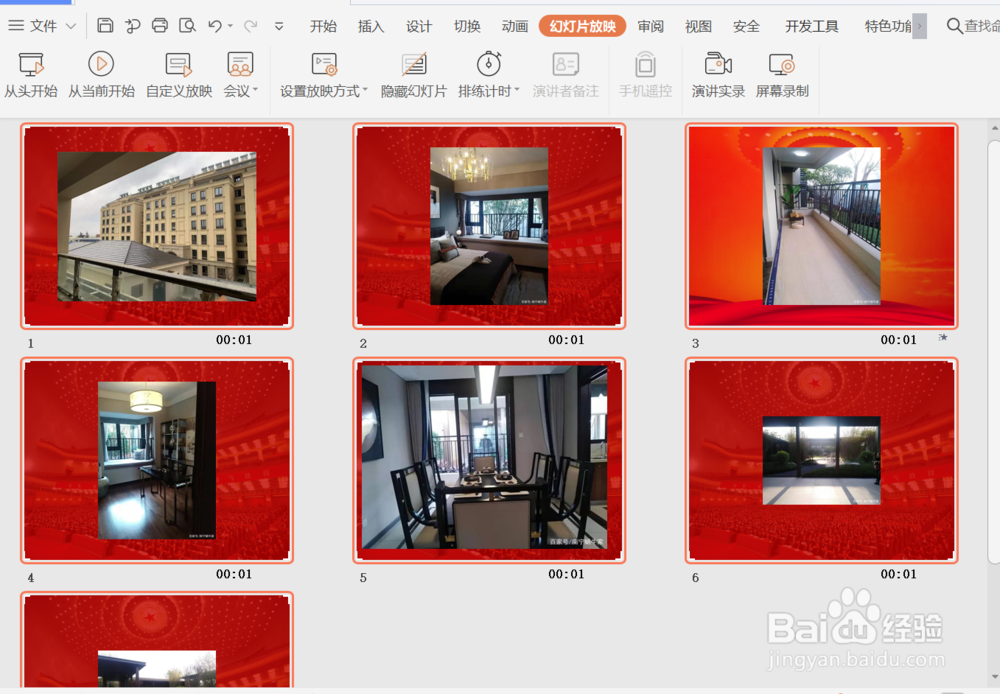Viewport: 1000px width, 694px height.
Task: Switch to the 设计 tab
Action: [x=419, y=26]
